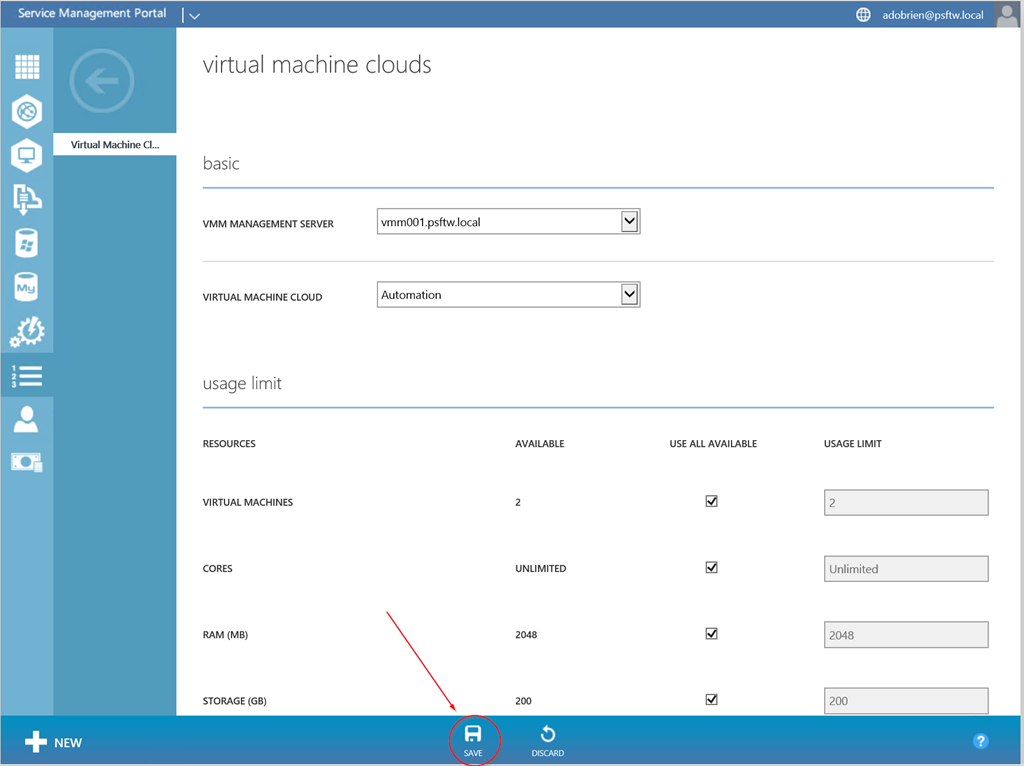Click the RESOURCES column header
The image size is (1024, 766).
(x=229, y=443)
